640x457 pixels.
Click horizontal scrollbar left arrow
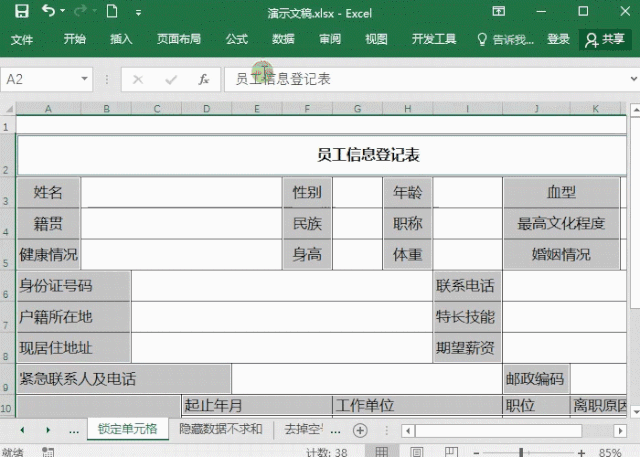pyautogui.click(x=407, y=430)
